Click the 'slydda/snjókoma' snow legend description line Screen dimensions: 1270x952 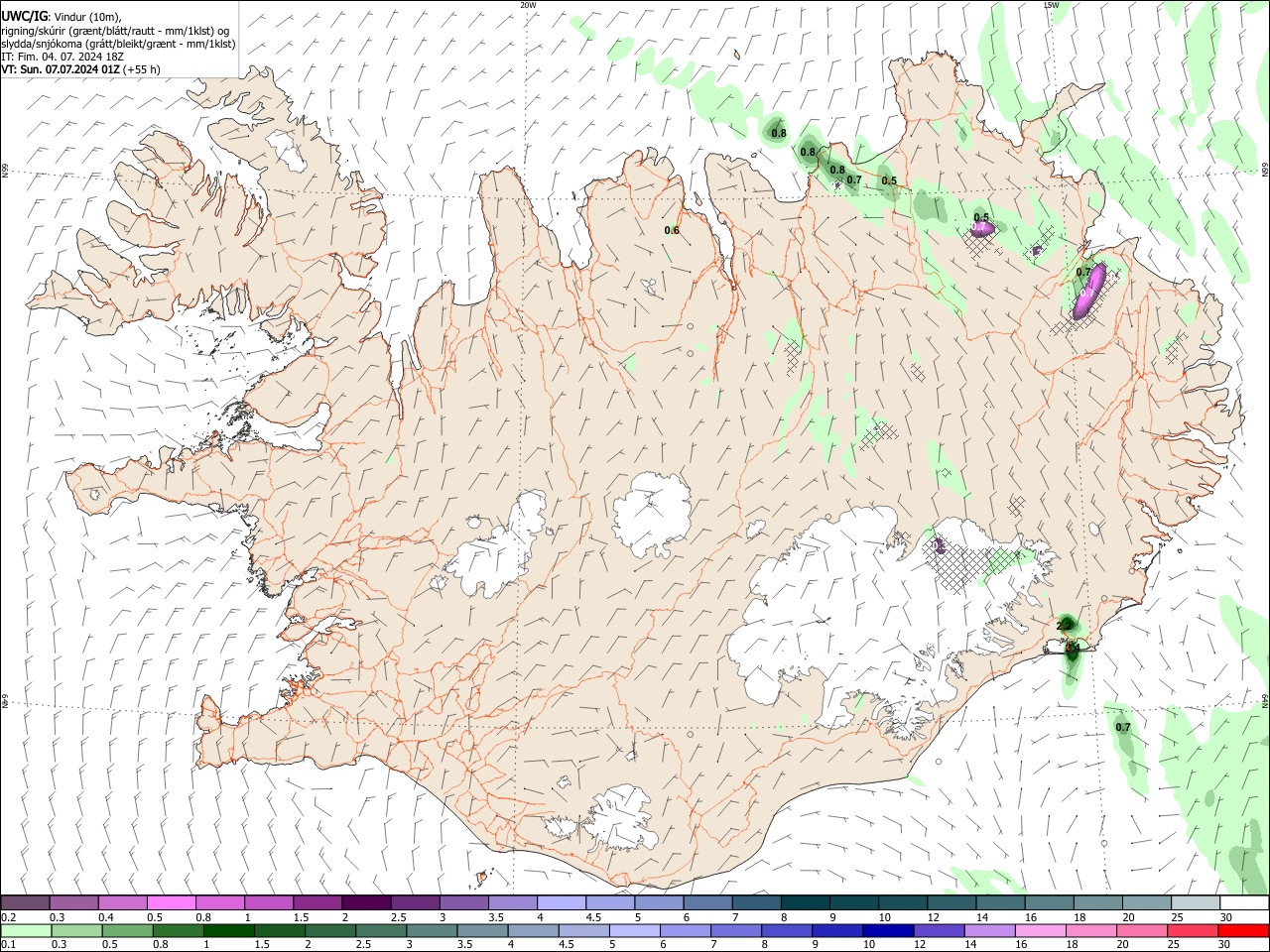118,44
